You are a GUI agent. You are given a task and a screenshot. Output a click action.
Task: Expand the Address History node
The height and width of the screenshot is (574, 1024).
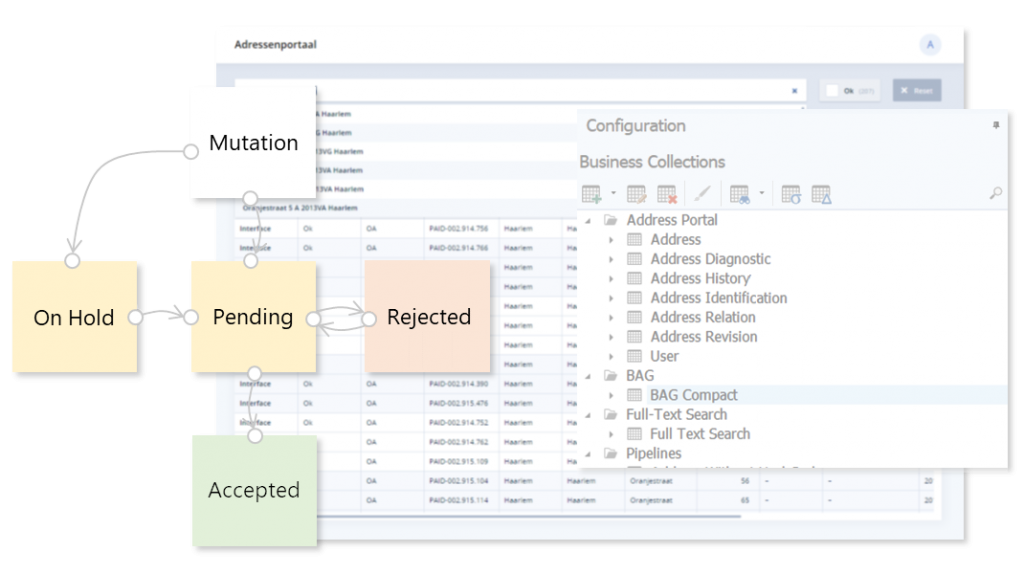point(611,279)
